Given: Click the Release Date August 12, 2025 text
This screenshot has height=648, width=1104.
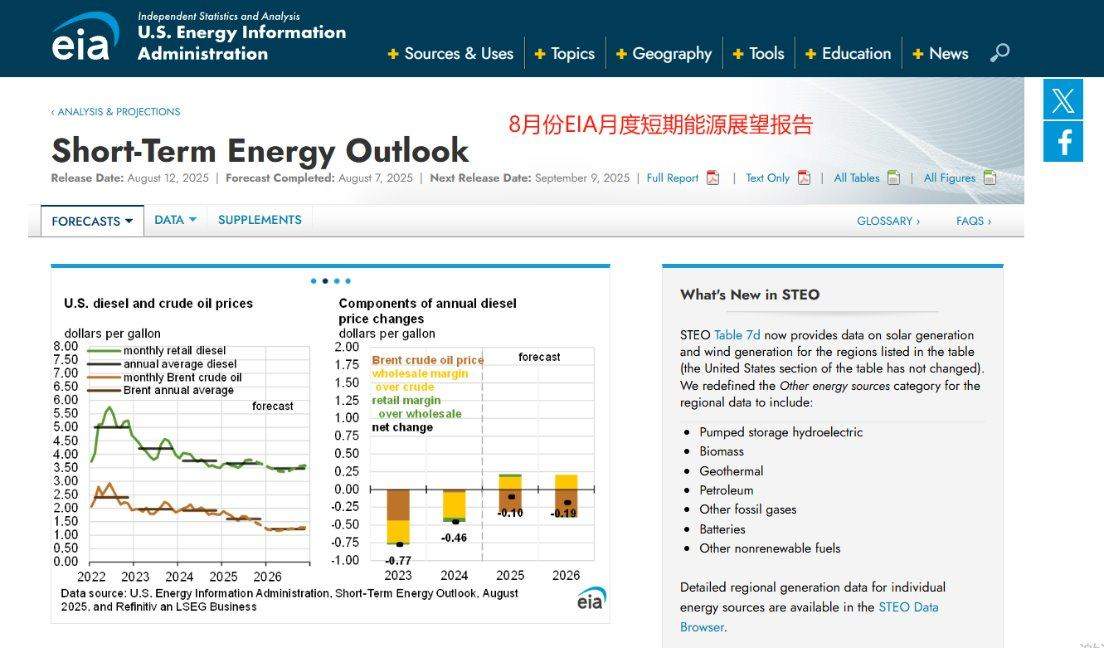Looking at the screenshot, I should click(x=130, y=178).
